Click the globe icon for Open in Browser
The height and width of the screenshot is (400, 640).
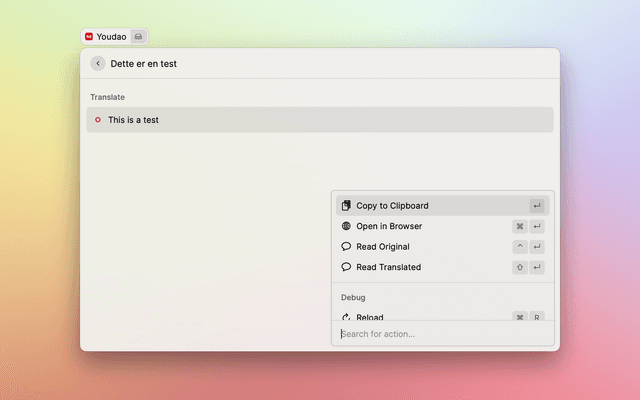(x=346, y=226)
